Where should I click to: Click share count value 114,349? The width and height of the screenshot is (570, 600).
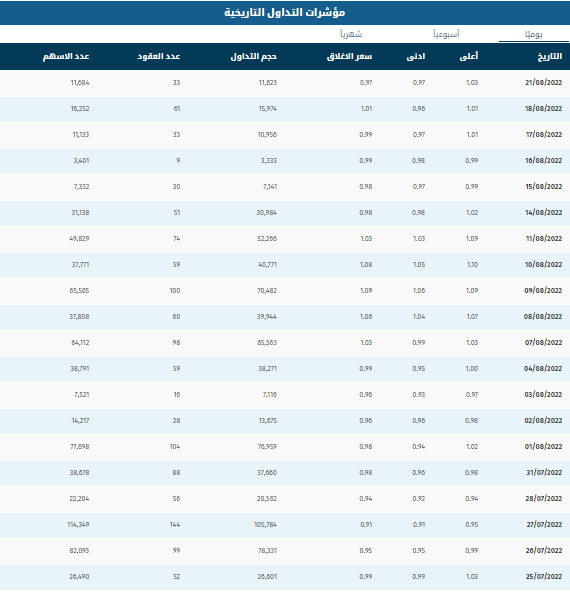78,525
